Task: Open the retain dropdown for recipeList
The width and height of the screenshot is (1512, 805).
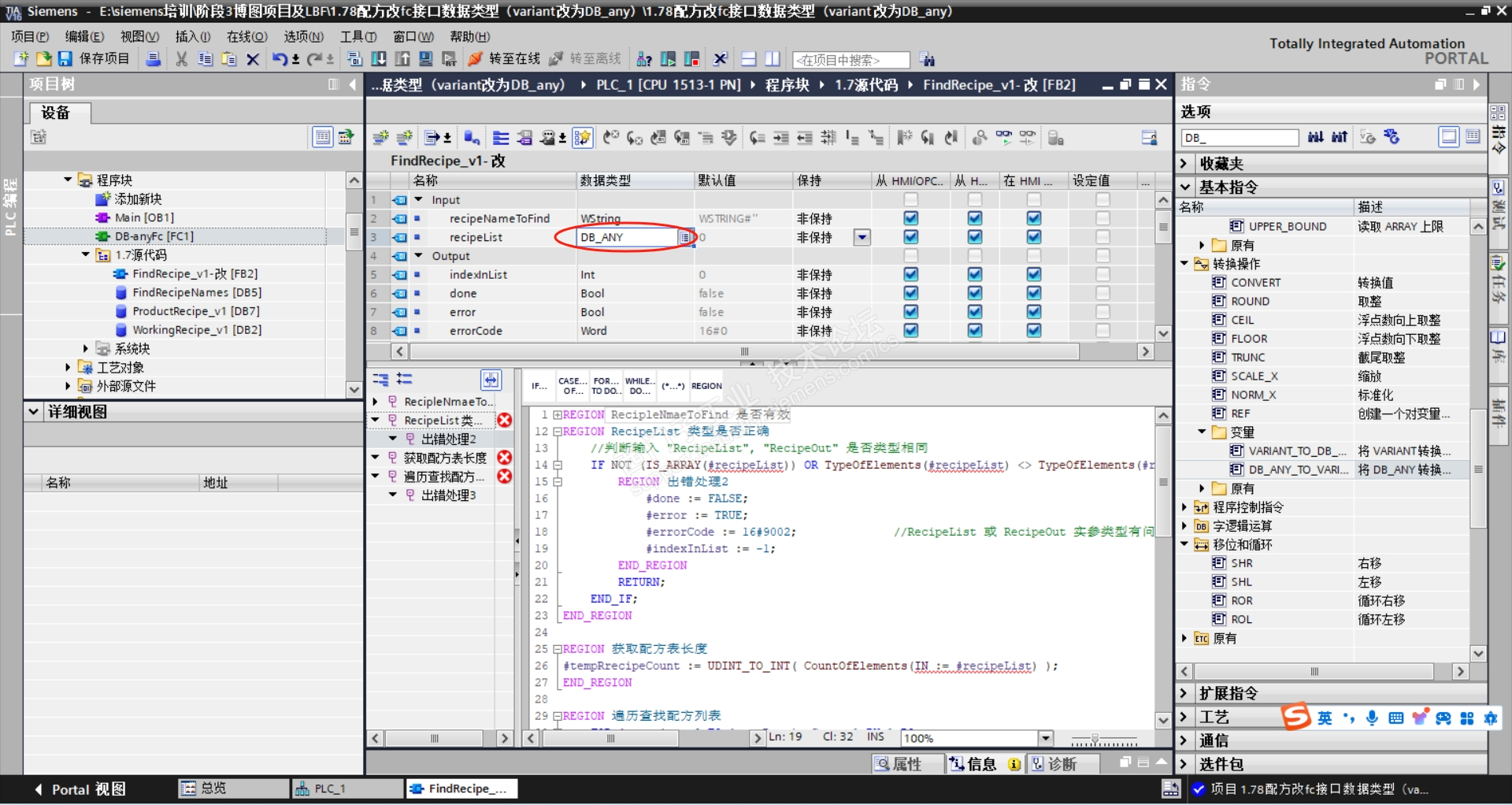Action: coord(862,237)
